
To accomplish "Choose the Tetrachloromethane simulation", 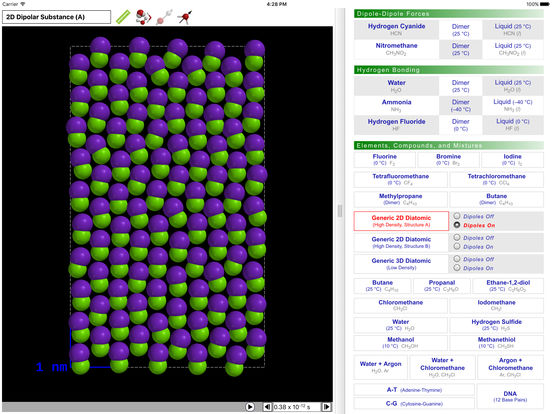I will [496, 179].
